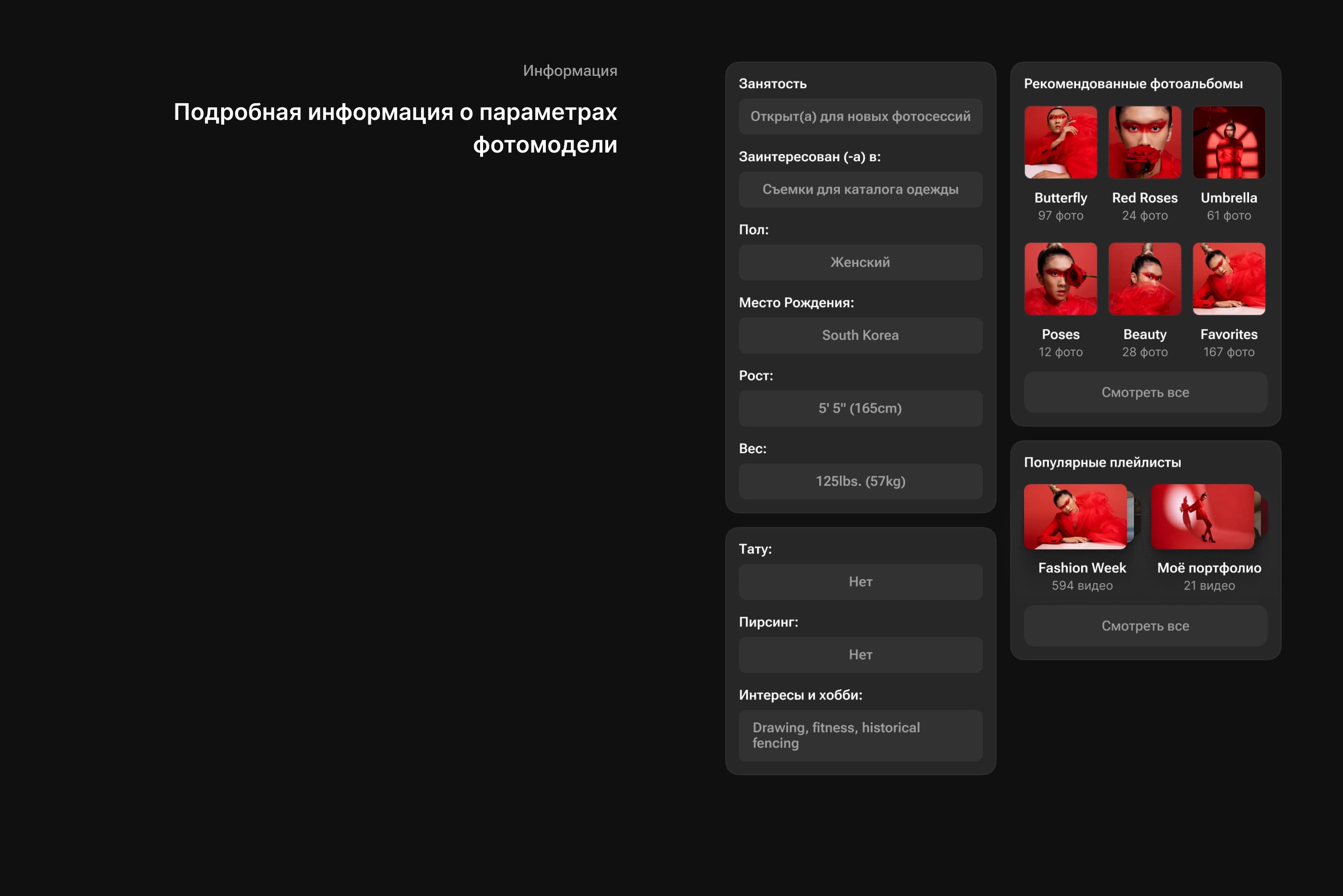Click the Нет field under Тату

click(860, 582)
